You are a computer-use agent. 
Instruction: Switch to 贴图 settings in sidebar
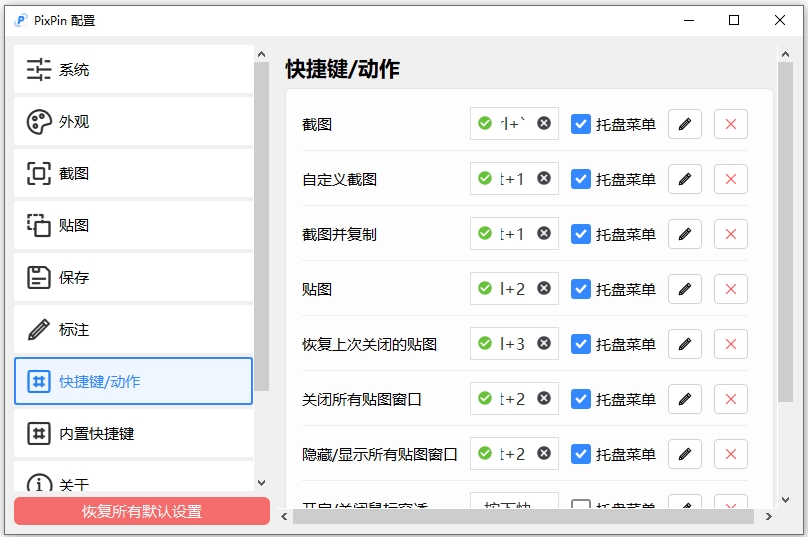[x=133, y=225]
